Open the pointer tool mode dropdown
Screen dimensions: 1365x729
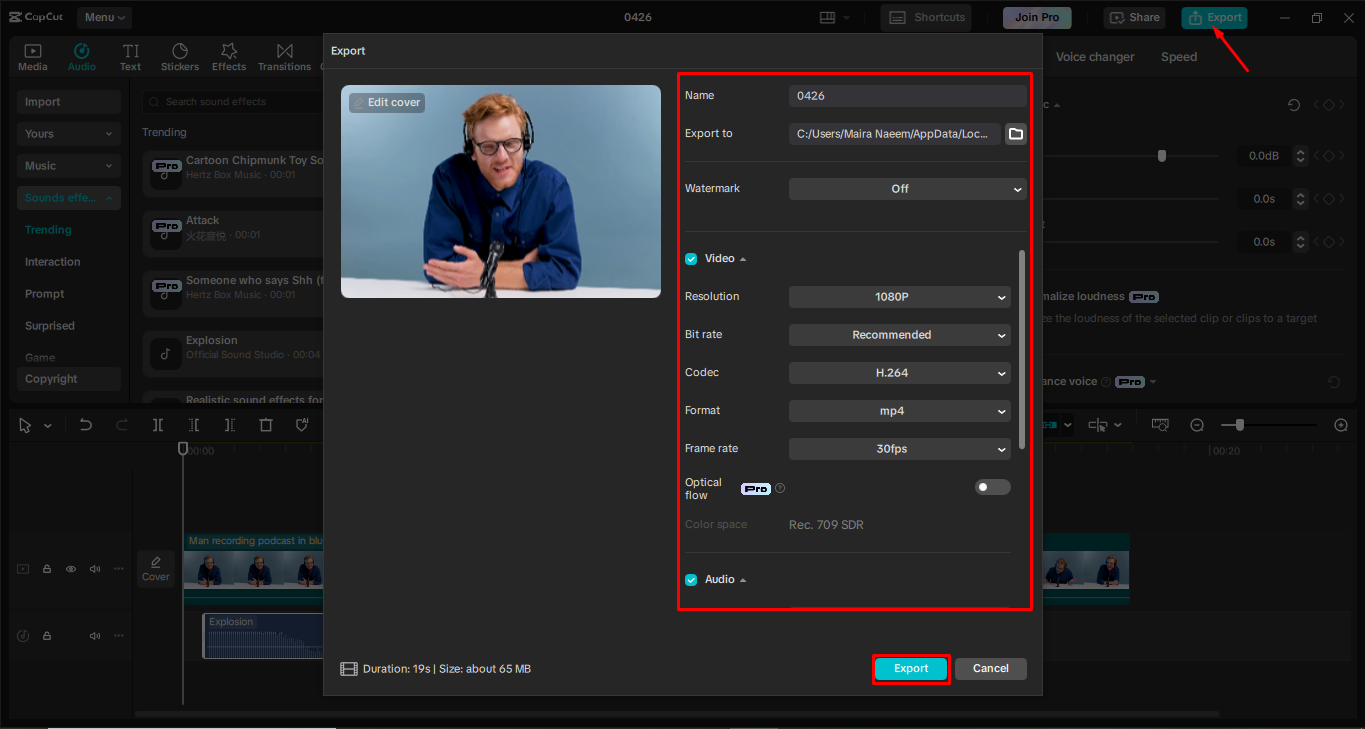(x=47, y=426)
